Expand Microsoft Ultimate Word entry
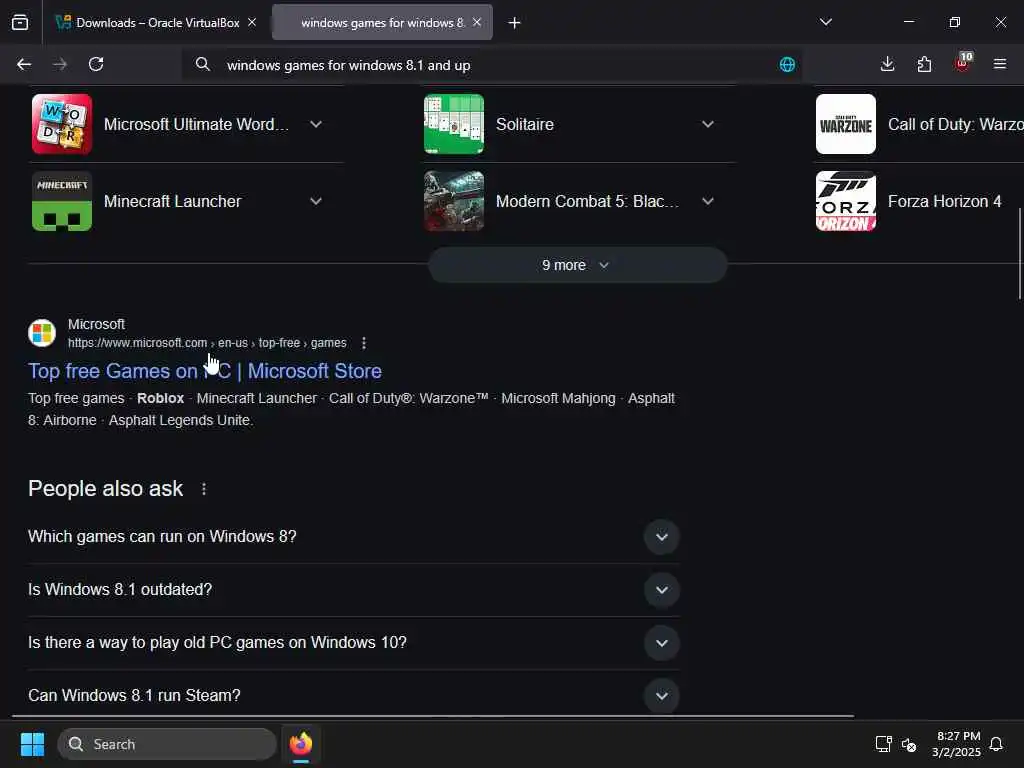1024x768 pixels. tap(316, 124)
